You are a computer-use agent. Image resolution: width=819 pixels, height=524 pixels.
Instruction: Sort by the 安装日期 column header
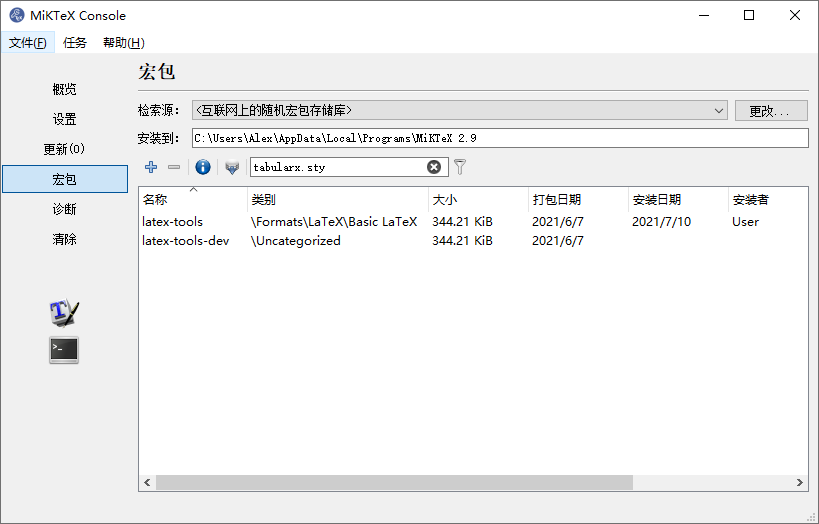[678, 199]
